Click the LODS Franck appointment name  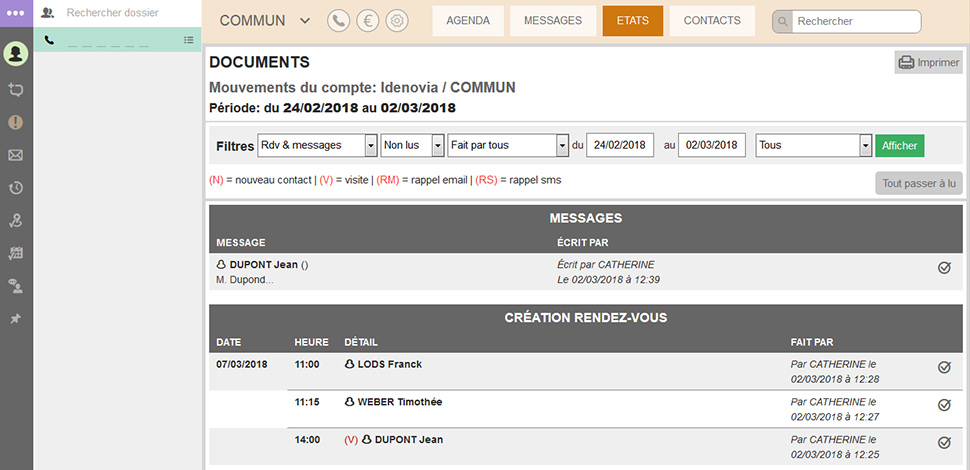pos(390,364)
